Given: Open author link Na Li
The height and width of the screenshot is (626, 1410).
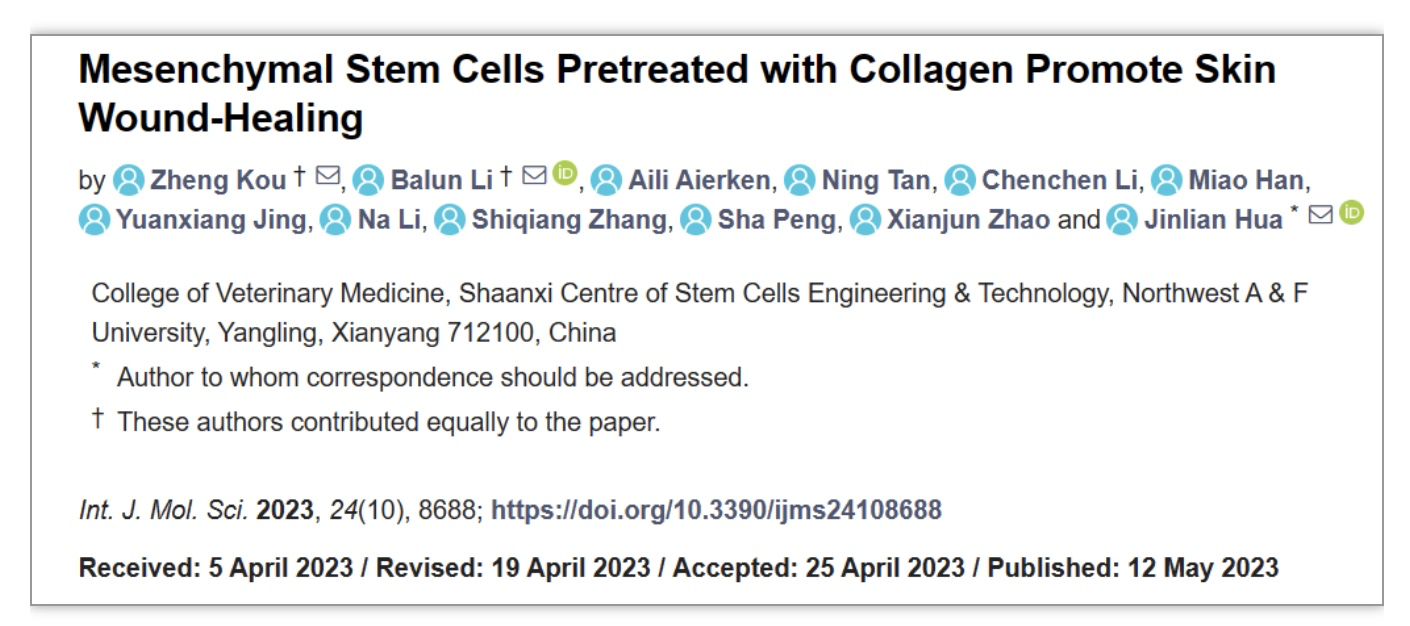Looking at the screenshot, I should [389, 220].
